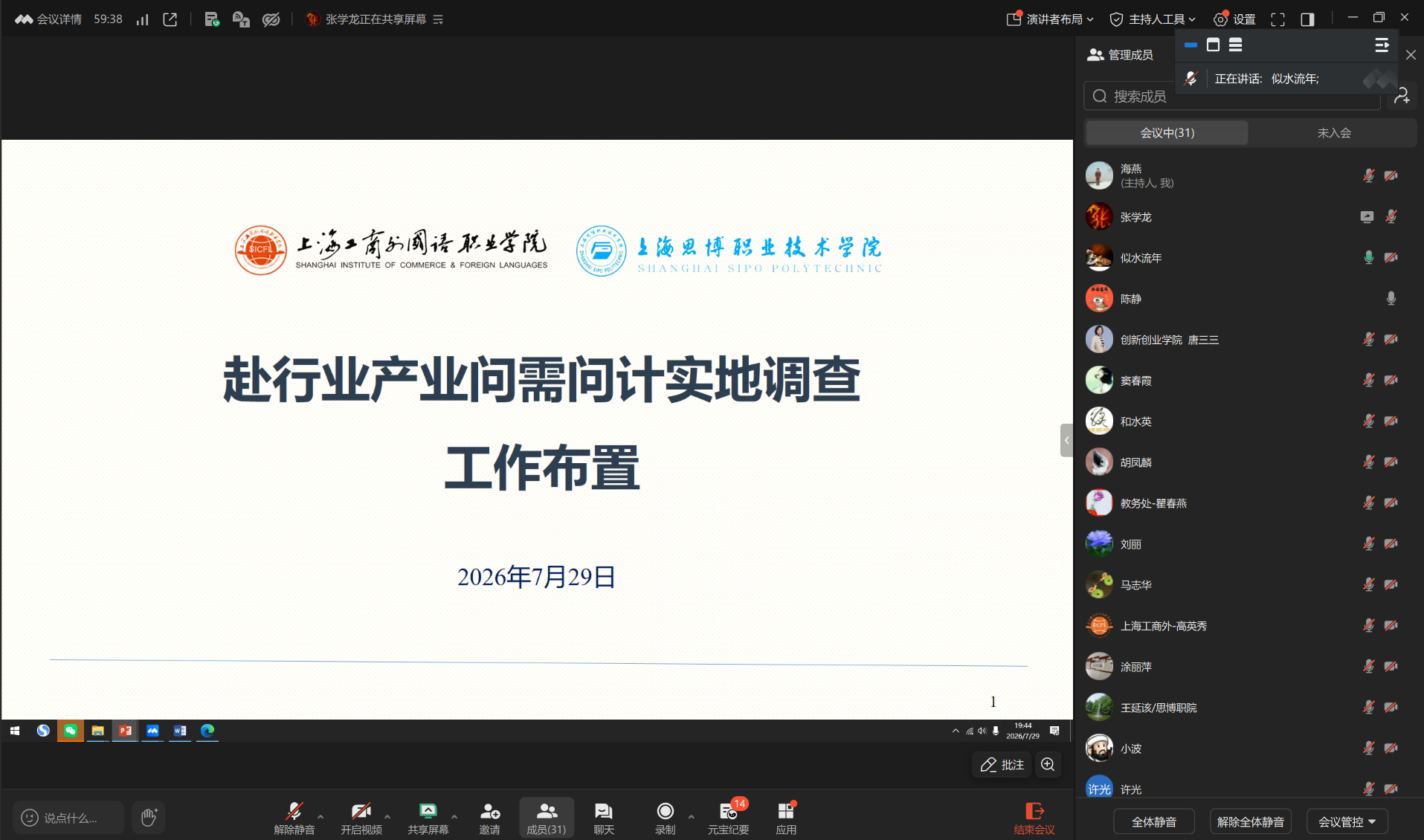Open 元宝纪要 AI minutes icon
Viewport: 1424px width, 840px height.
click(728, 817)
